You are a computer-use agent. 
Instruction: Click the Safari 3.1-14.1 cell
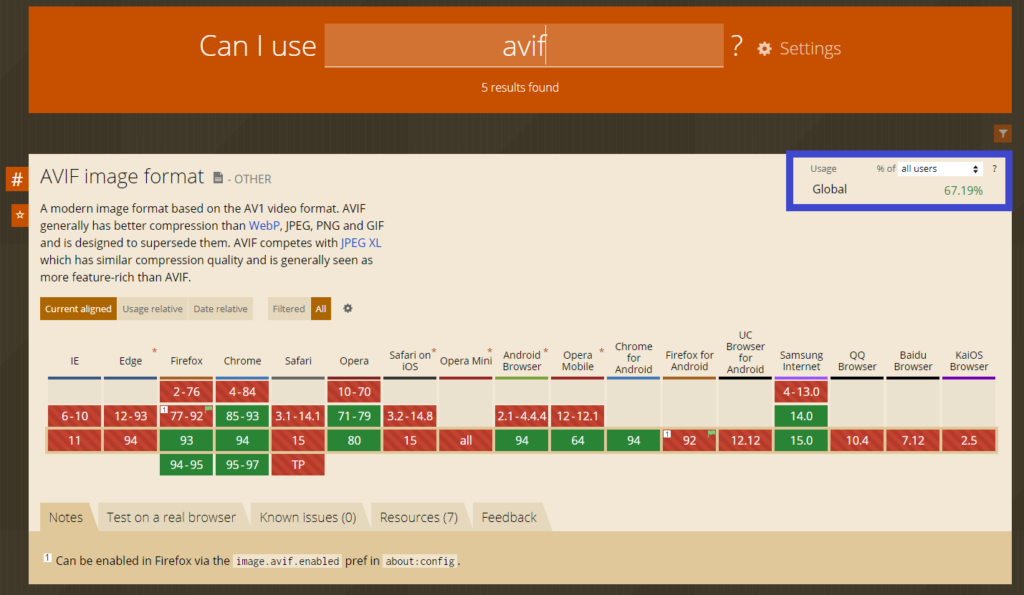[x=298, y=416]
